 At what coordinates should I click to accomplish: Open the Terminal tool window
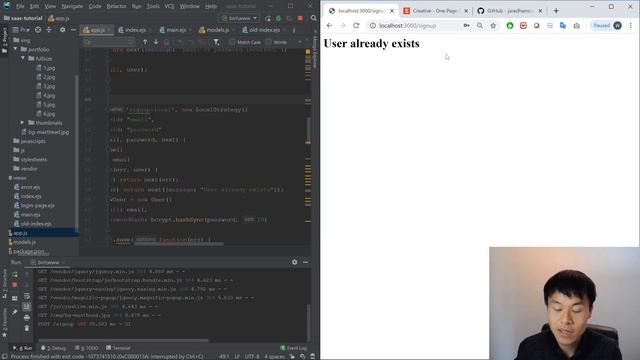coord(118,348)
